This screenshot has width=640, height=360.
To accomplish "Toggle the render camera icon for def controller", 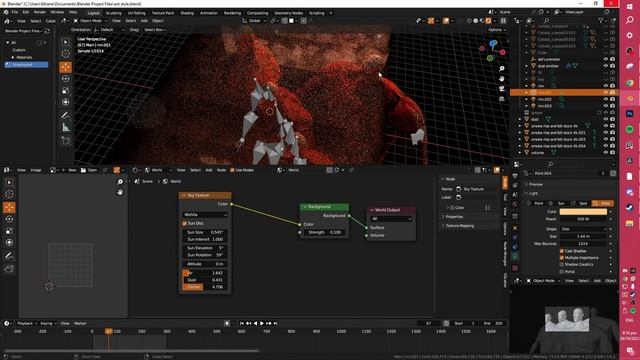I will click(612, 59).
